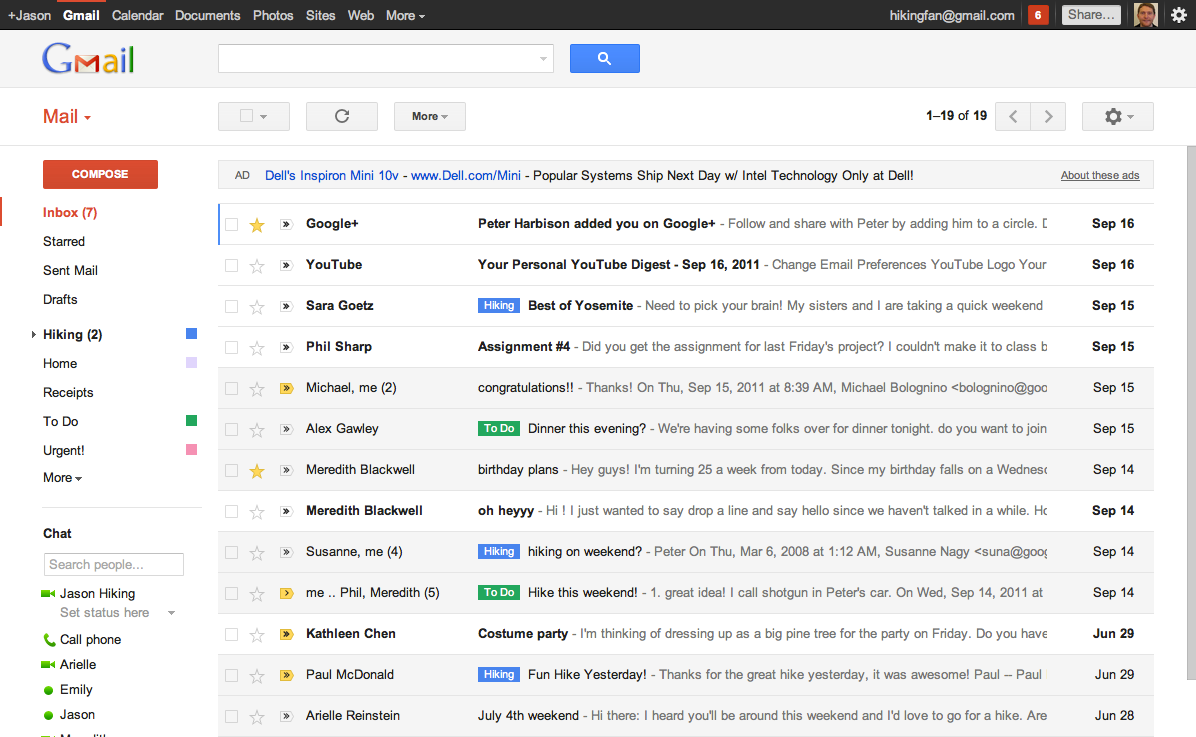Click the Share... button
This screenshot has width=1196, height=737.
(x=1091, y=14)
